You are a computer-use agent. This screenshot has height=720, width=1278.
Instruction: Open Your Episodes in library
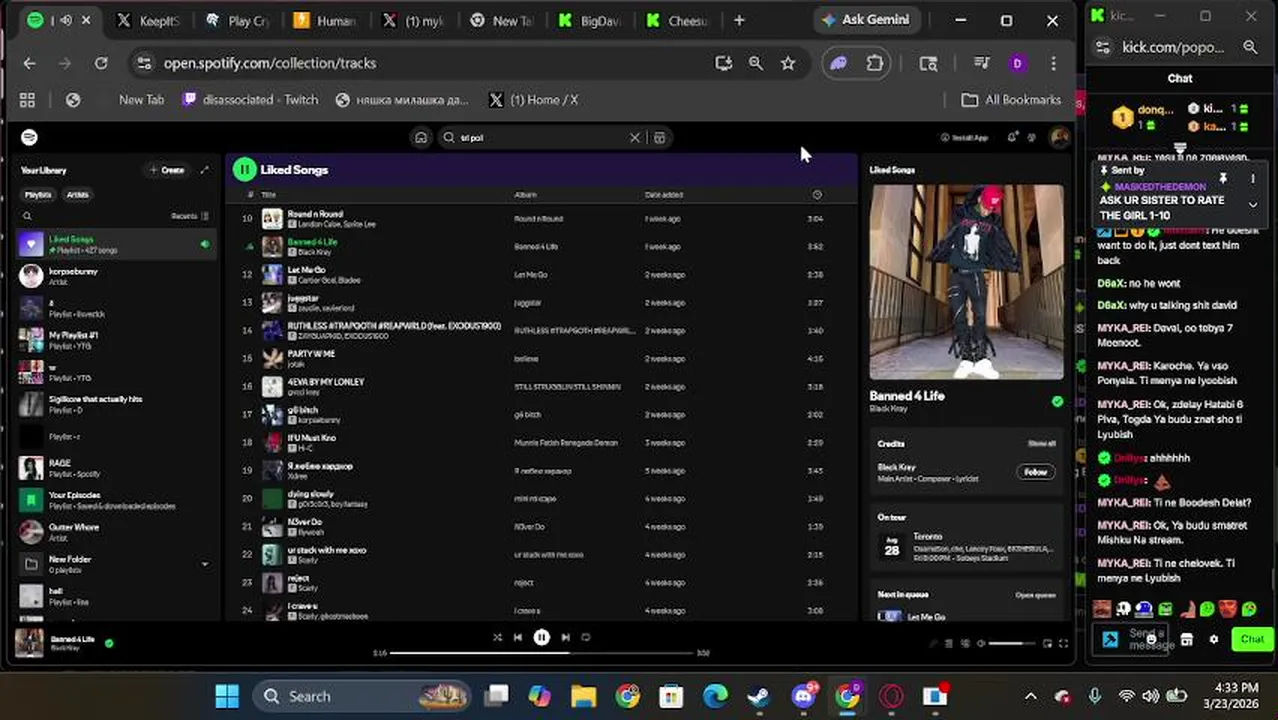click(117, 500)
